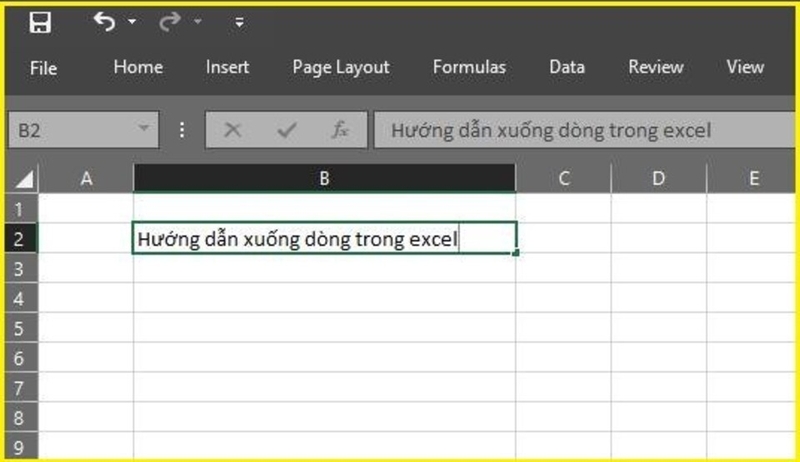800x462 pixels.
Task: Select column C header
Action: click(563, 178)
